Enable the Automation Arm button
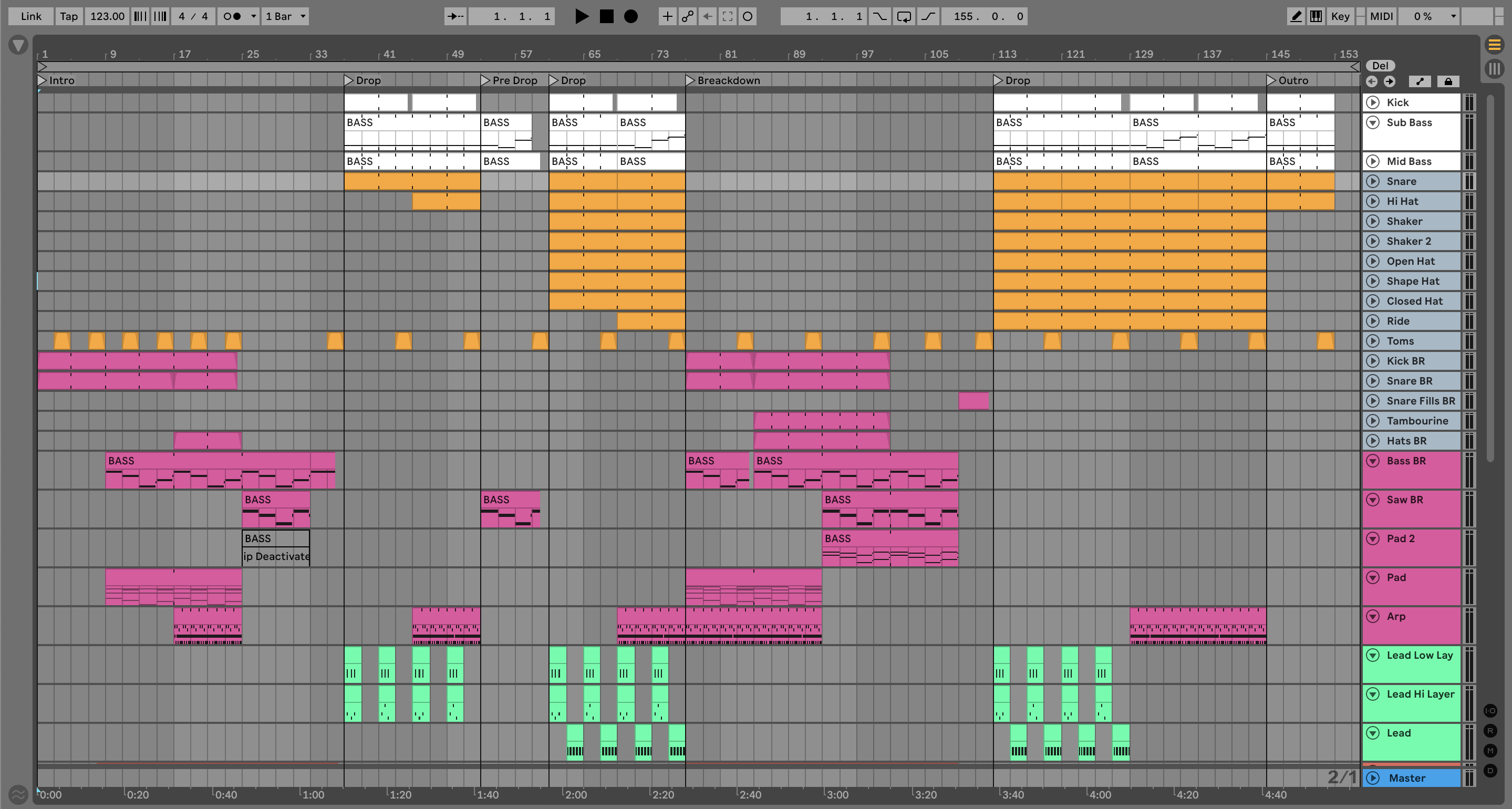1512x809 pixels. (x=687, y=16)
